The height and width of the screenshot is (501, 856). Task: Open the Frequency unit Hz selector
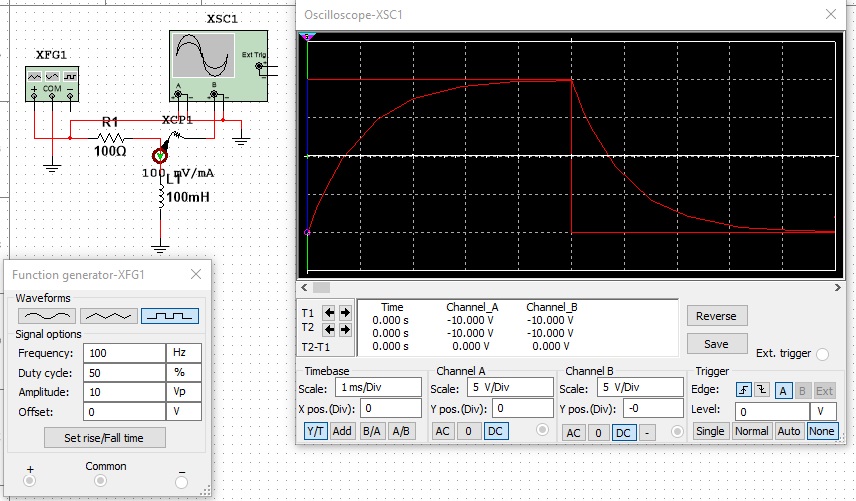click(x=183, y=353)
